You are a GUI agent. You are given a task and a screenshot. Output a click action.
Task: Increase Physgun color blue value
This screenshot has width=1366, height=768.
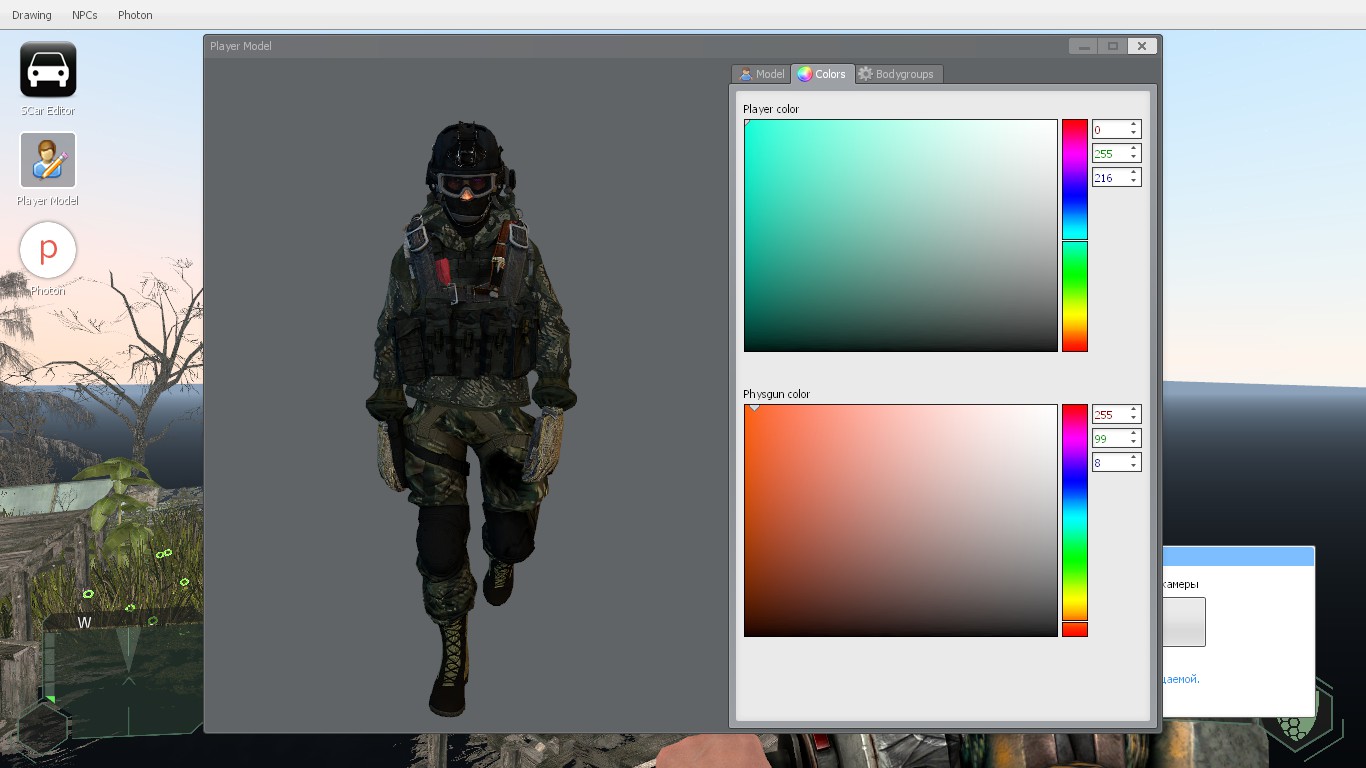pyautogui.click(x=1134, y=459)
